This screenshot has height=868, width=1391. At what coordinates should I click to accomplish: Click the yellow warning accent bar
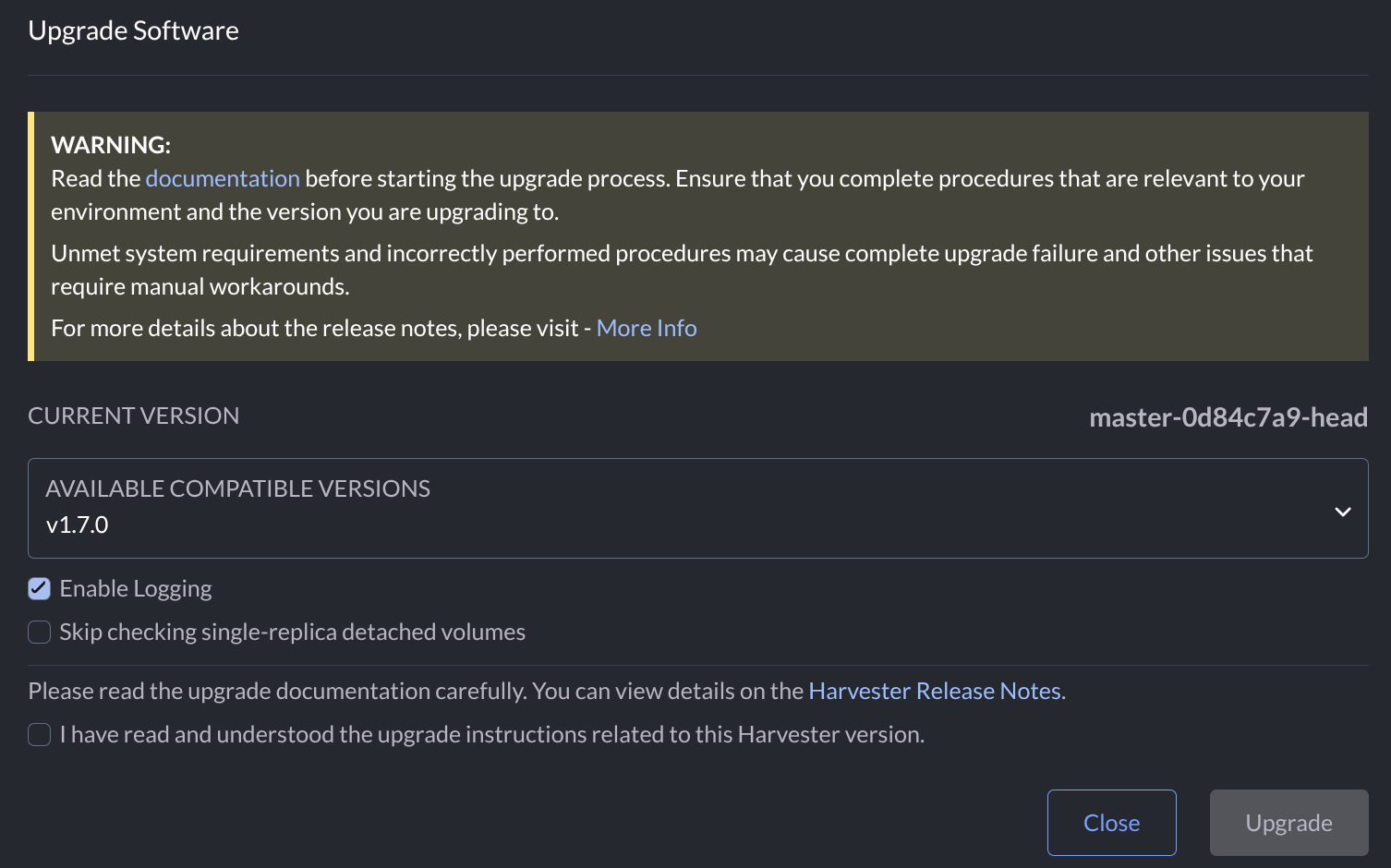pos(30,235)
